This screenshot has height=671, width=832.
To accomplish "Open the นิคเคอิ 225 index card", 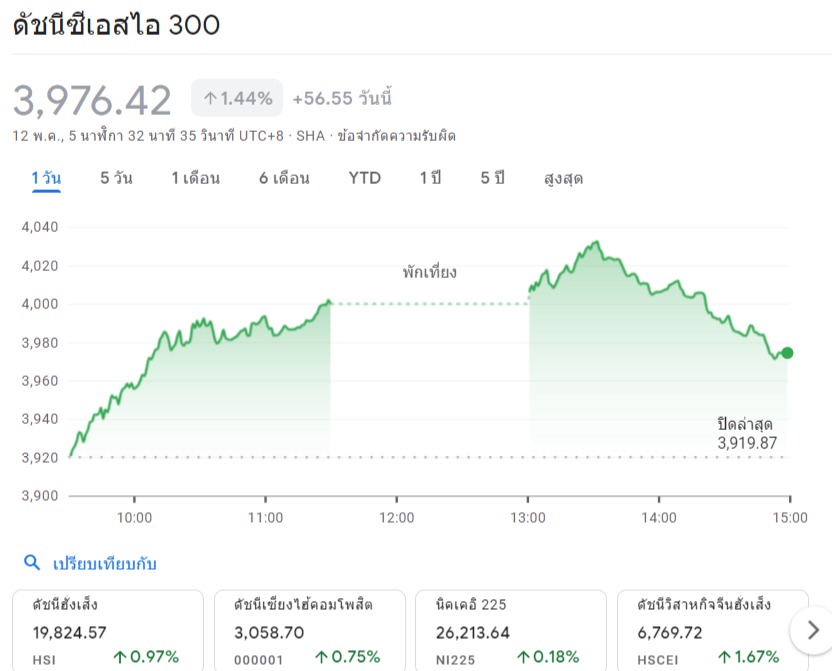I will (510, 630).
